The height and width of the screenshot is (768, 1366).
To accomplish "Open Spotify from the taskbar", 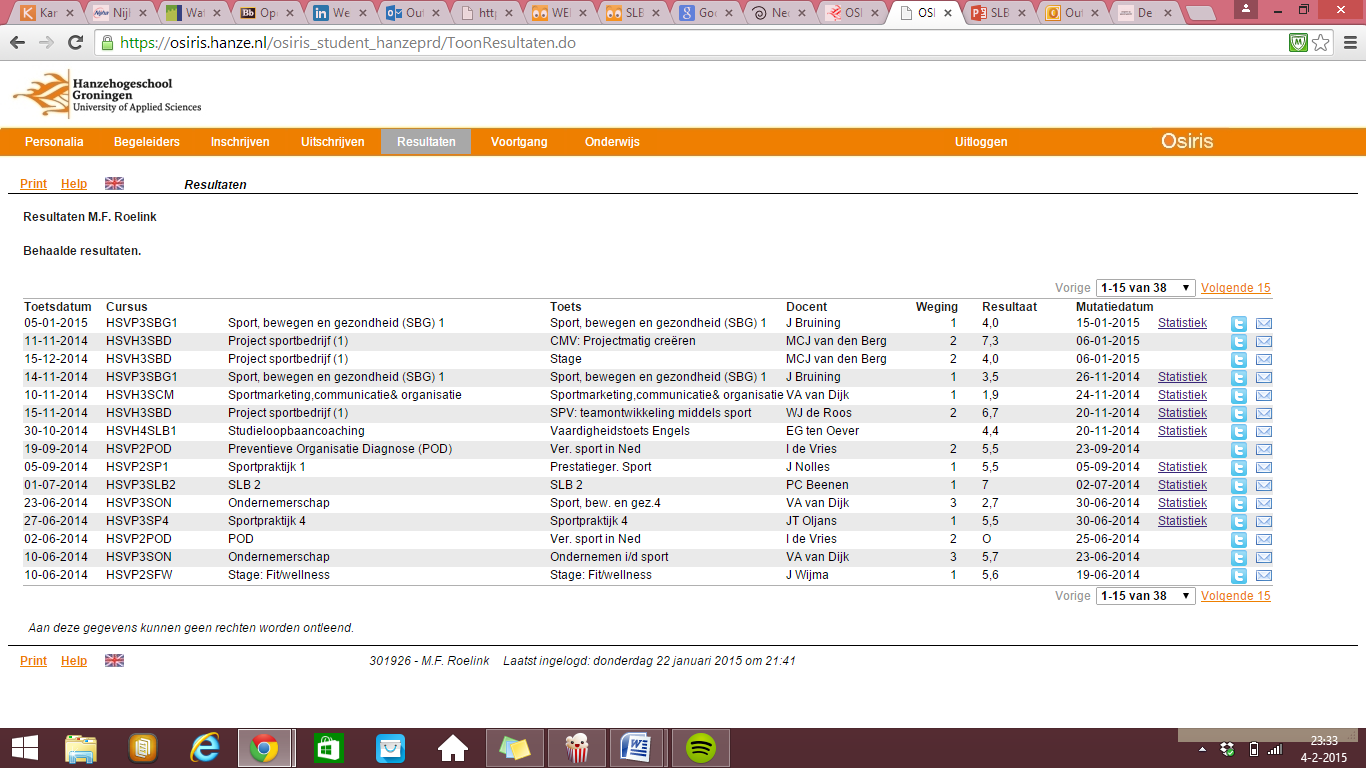I will coord(700,747).
